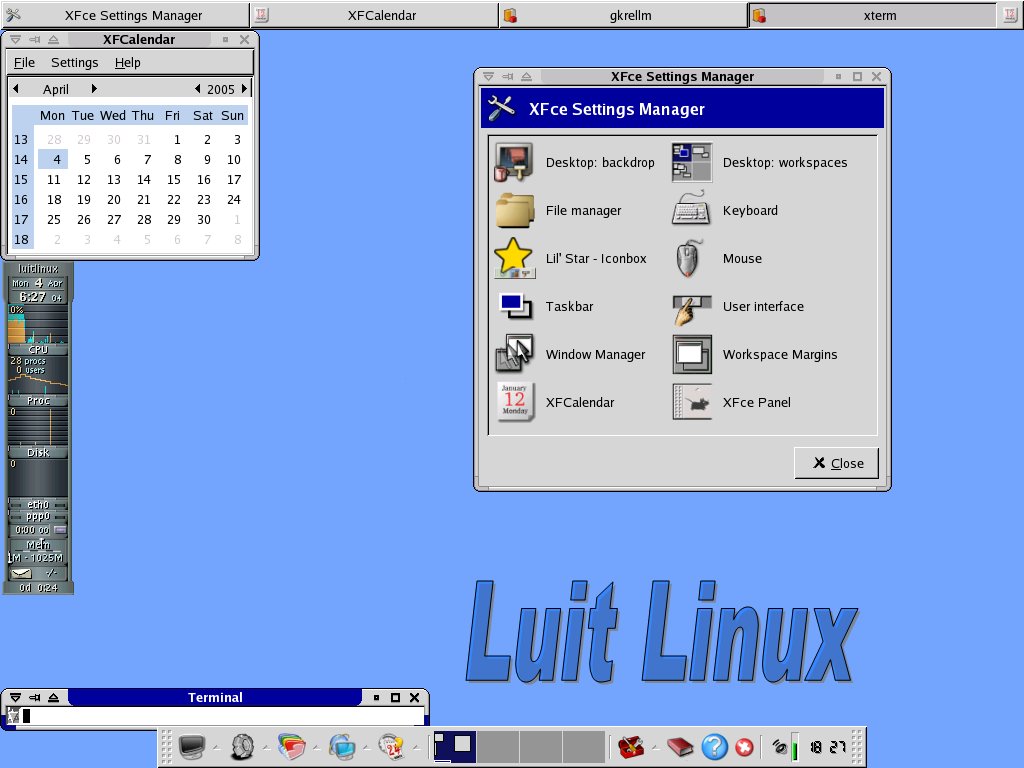Click the envelope mail icon in gkrellm
This screenshot has height=768, width=1024.
pos(22,573)
